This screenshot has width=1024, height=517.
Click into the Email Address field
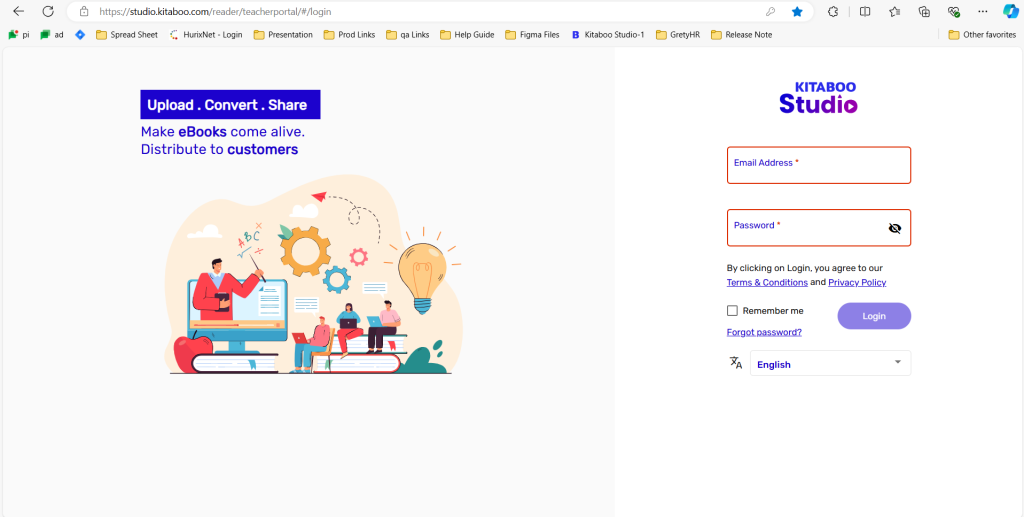pos(819,165)
